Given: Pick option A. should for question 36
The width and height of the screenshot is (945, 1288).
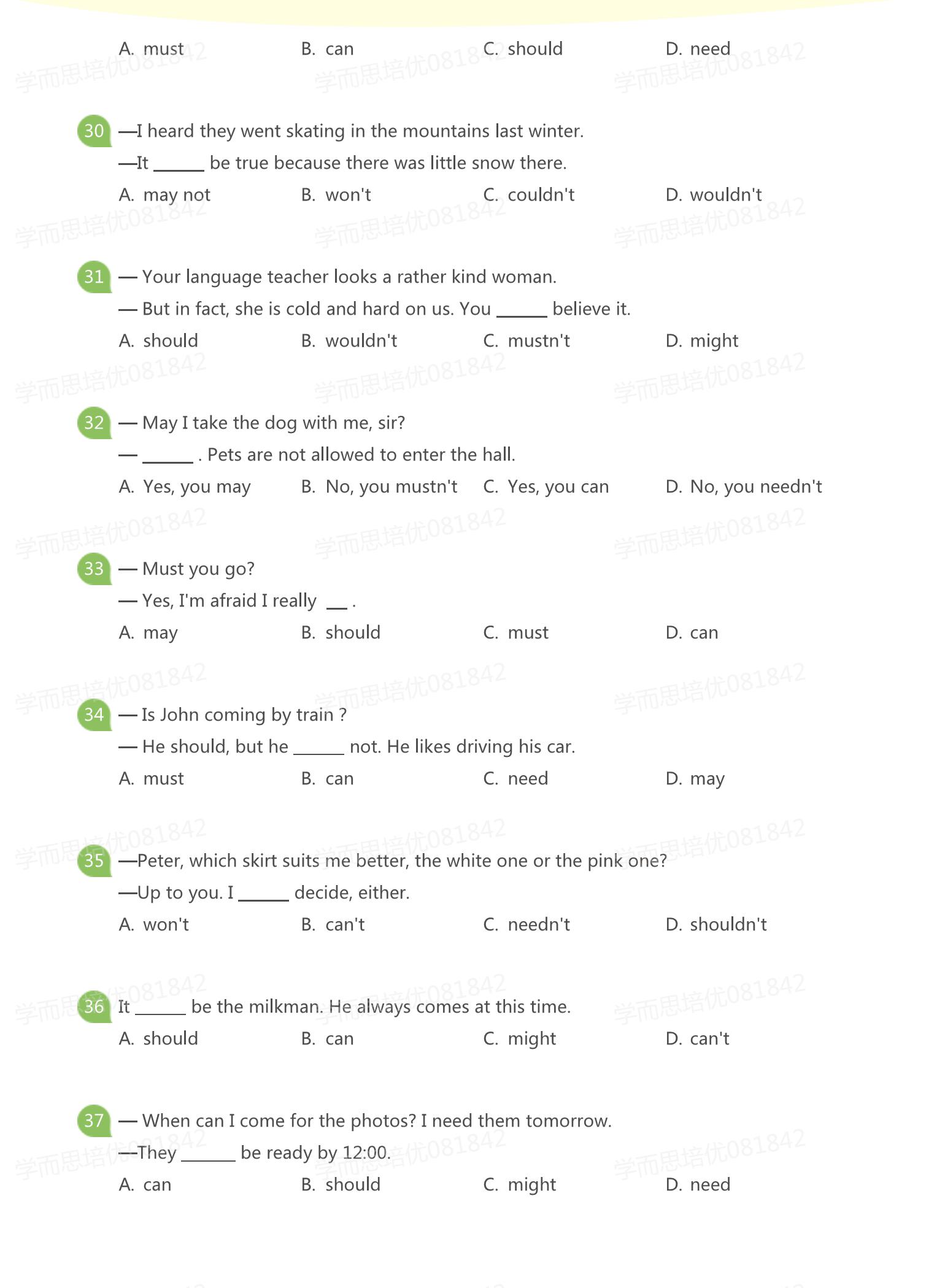Looking at the screenshot, I should (x=158, y=1039).
